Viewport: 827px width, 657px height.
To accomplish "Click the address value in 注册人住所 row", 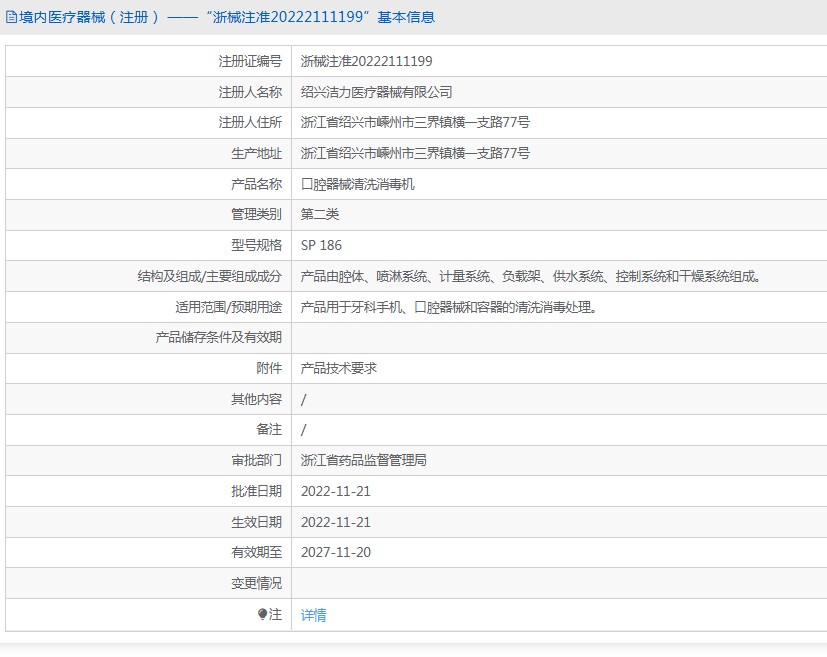I will pyautogui.click(x=415, y=122).
